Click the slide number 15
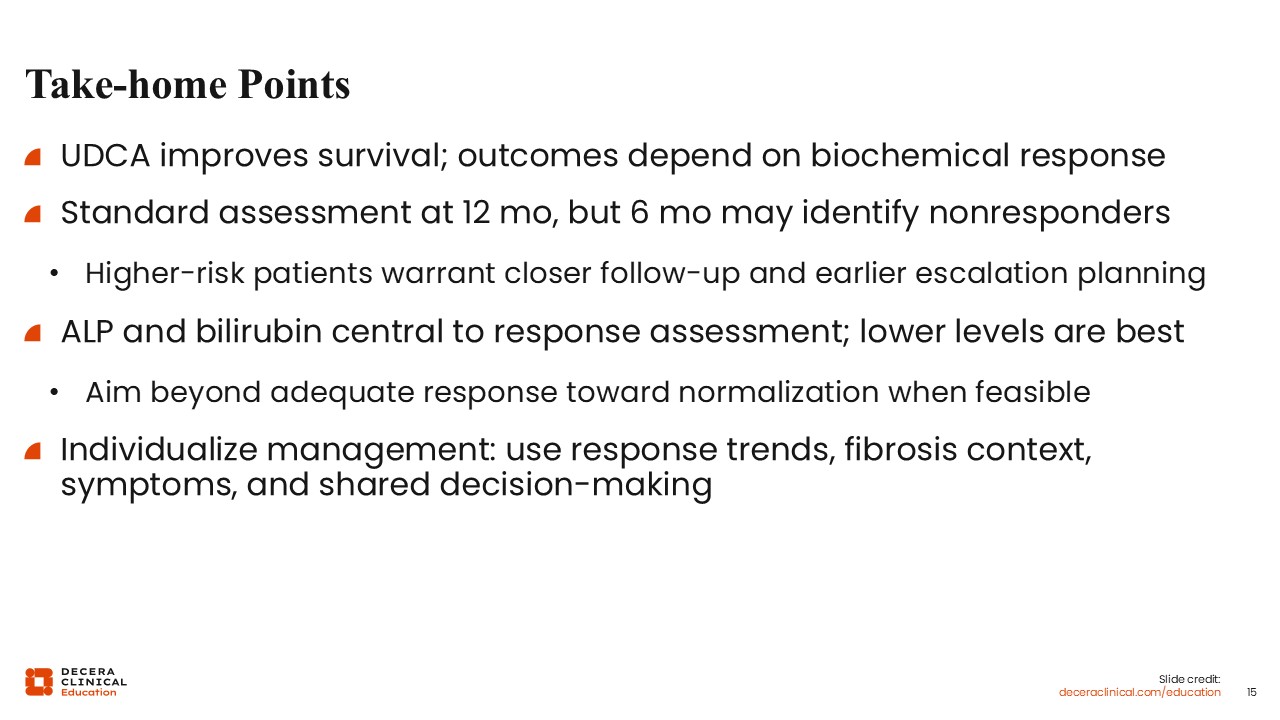 click(1251, 692)
